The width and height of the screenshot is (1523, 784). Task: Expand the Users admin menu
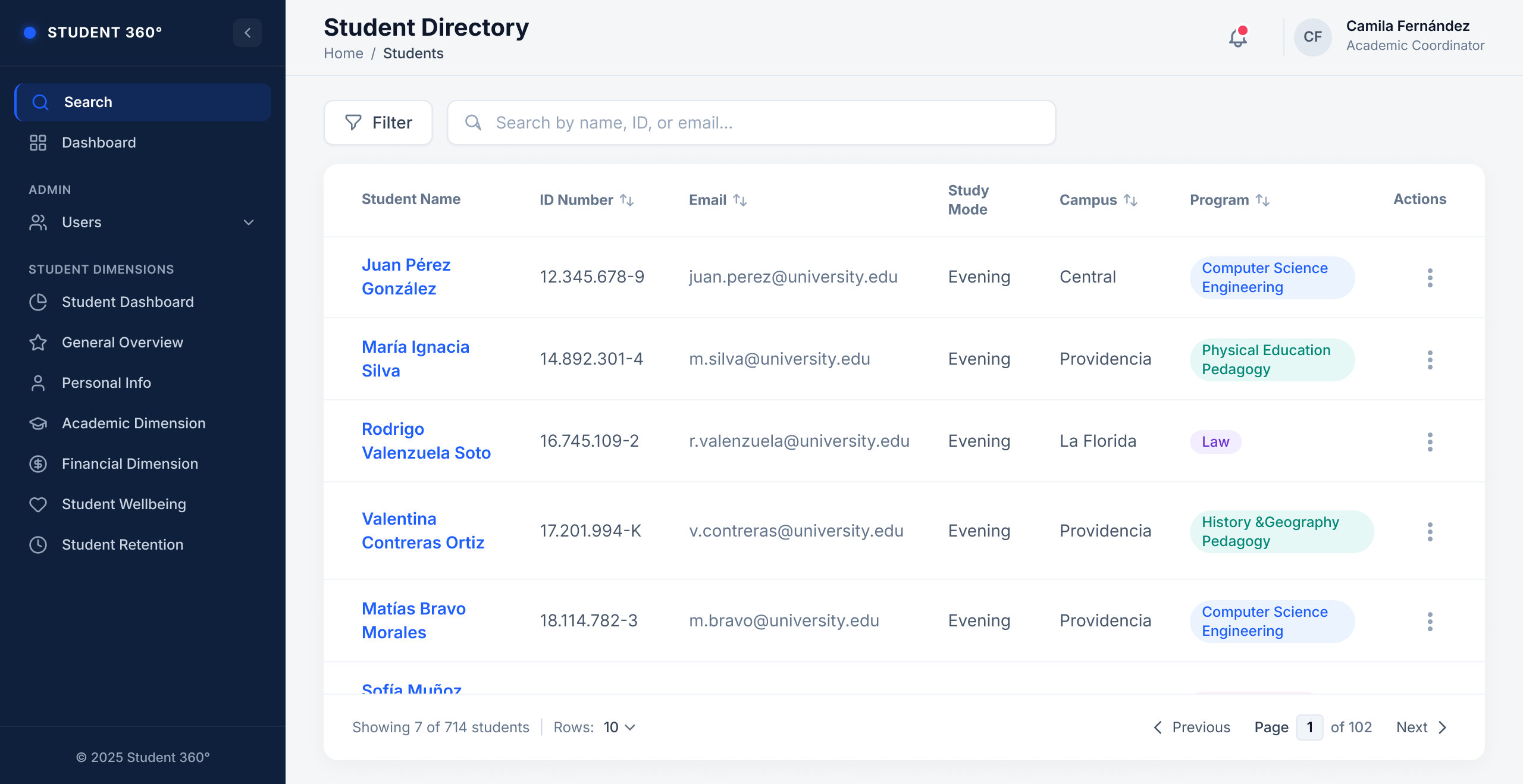pyautogui.click(x=143, y=222)
